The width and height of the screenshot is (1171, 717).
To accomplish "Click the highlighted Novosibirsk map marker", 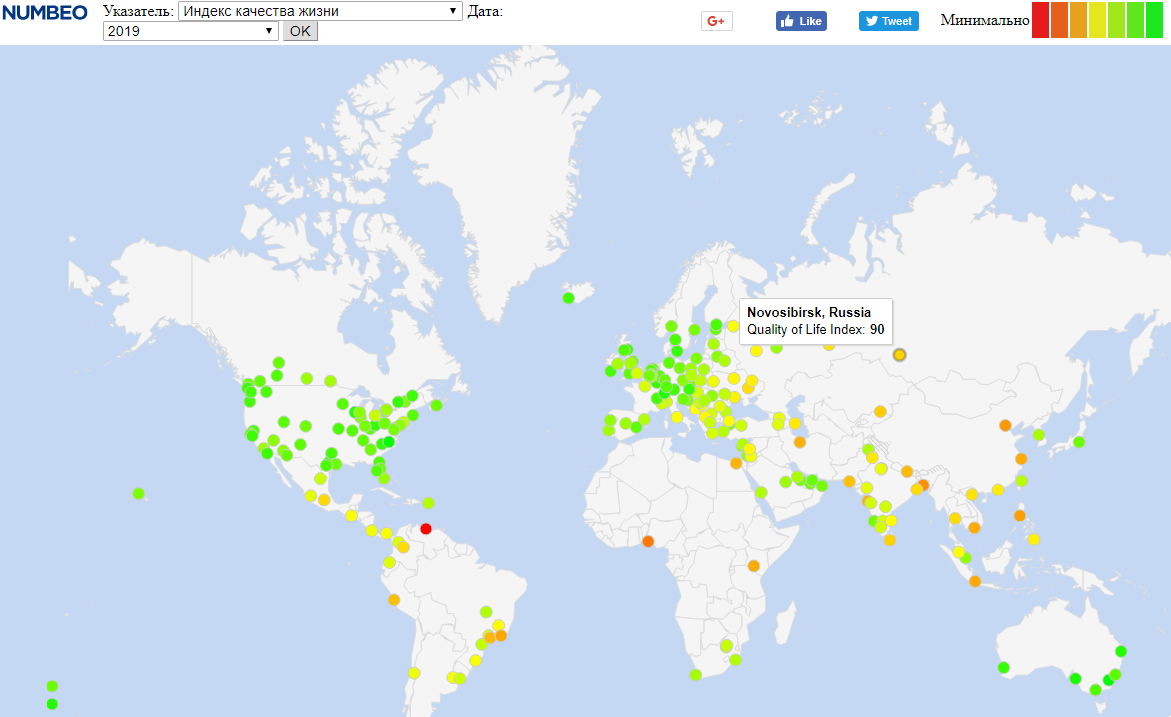I will pyautogui.click(x=900, y=354).
